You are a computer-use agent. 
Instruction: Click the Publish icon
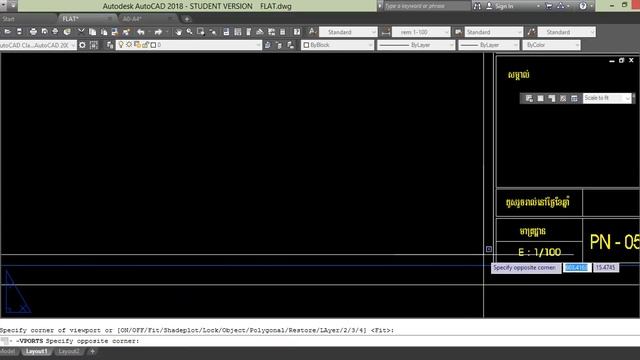click(x=55, y=32)
